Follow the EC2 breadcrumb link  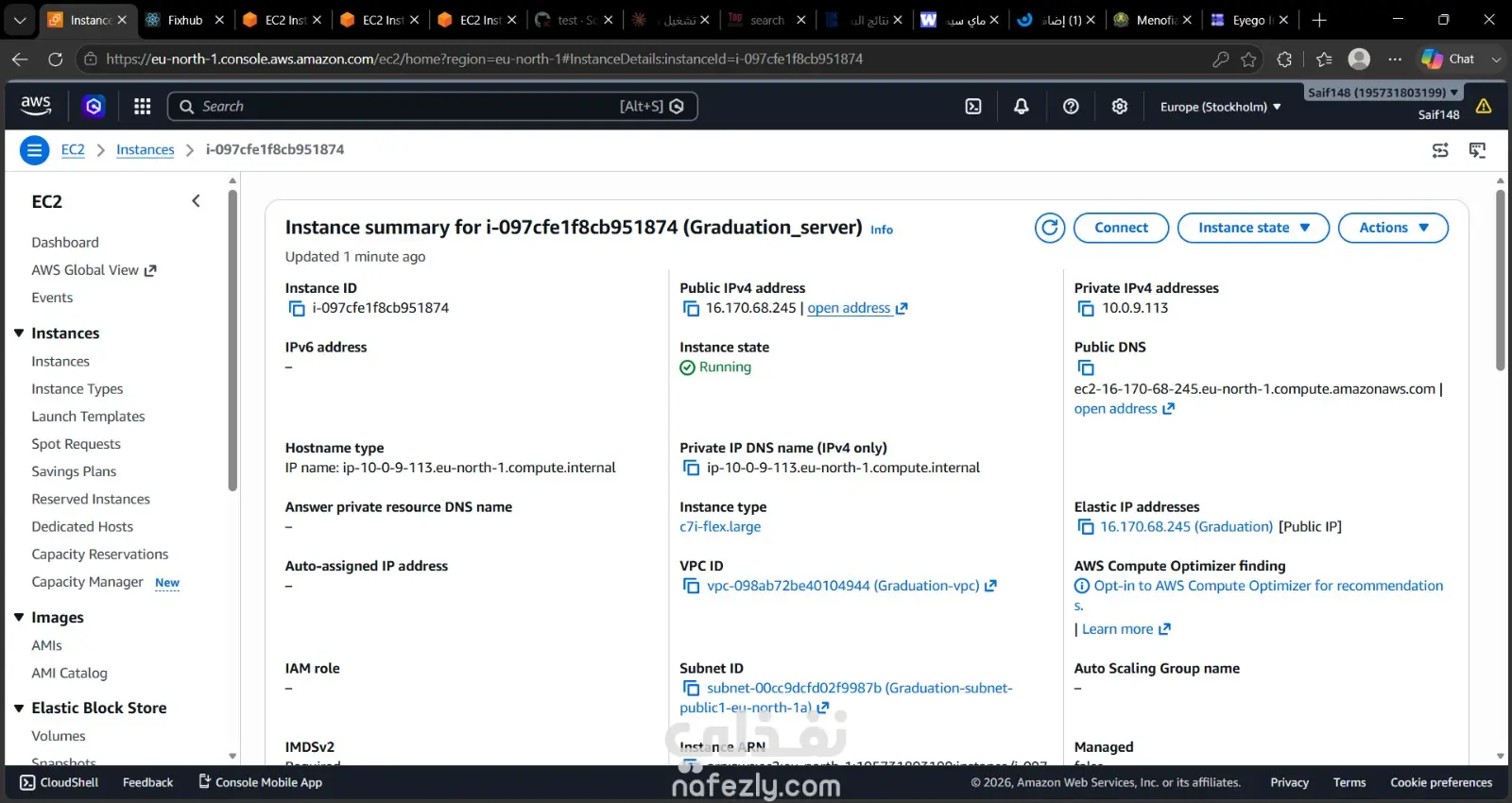73,150
